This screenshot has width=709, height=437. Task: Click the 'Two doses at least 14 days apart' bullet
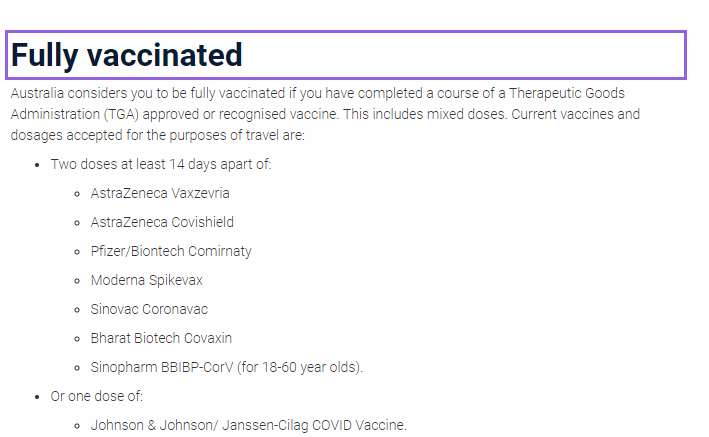[161, 164]
